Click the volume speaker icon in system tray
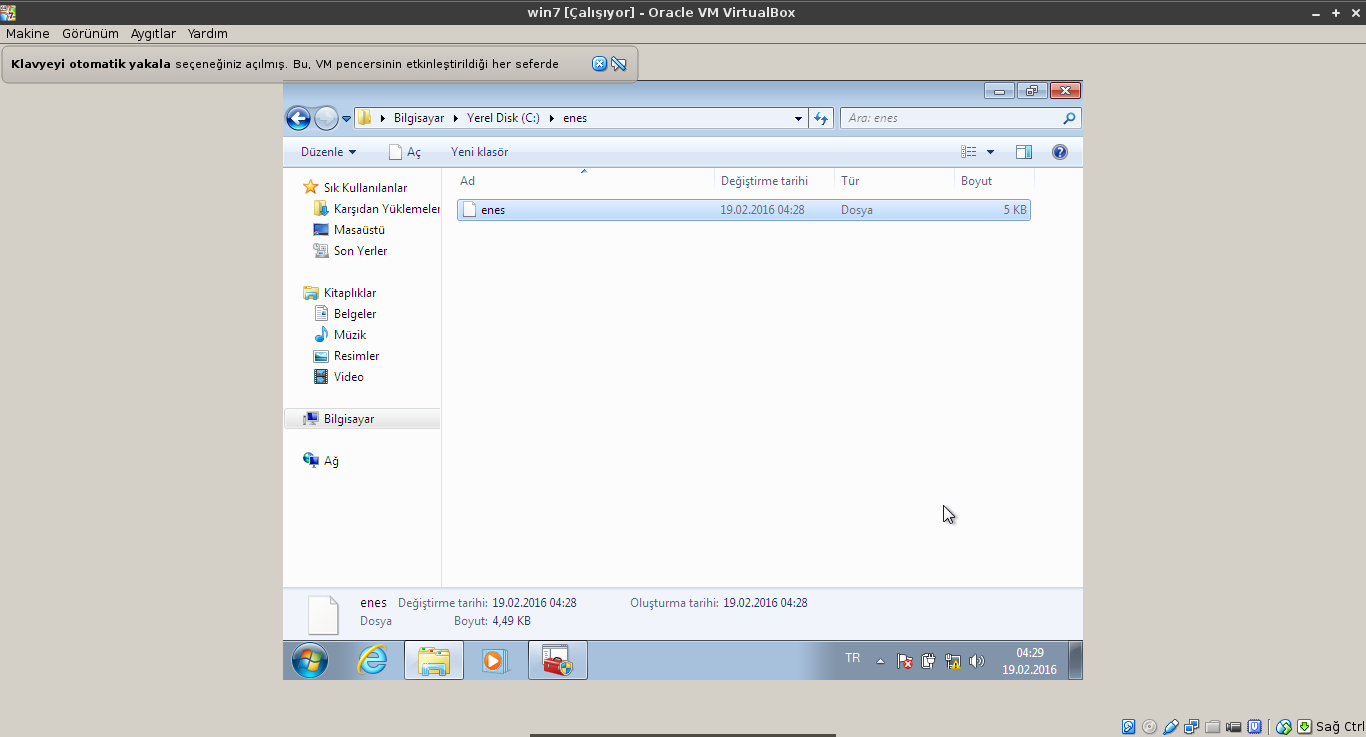The image size is (1366, 737). (x=977, y=661)
